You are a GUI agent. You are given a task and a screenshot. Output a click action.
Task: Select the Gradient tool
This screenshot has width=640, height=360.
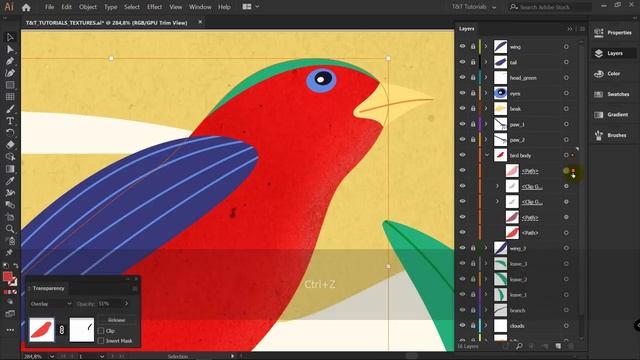click(10, 169)
